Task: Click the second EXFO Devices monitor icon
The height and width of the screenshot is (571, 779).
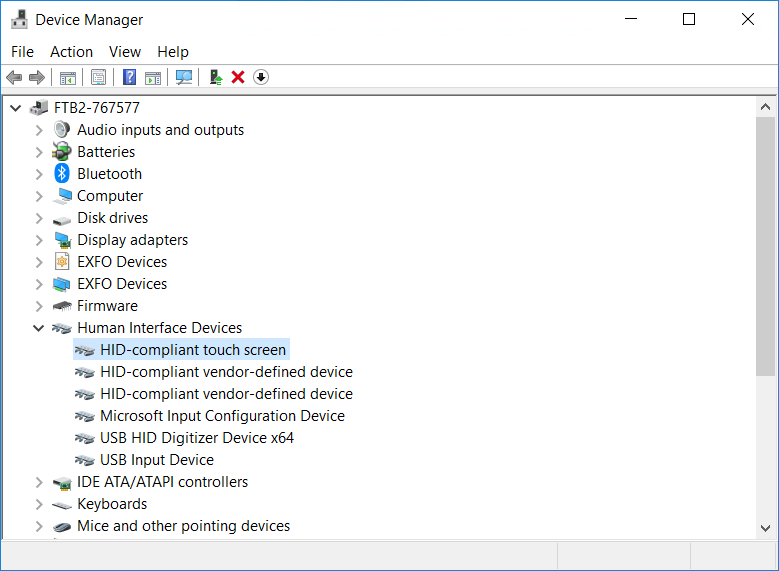Action: tap(62, 284)
